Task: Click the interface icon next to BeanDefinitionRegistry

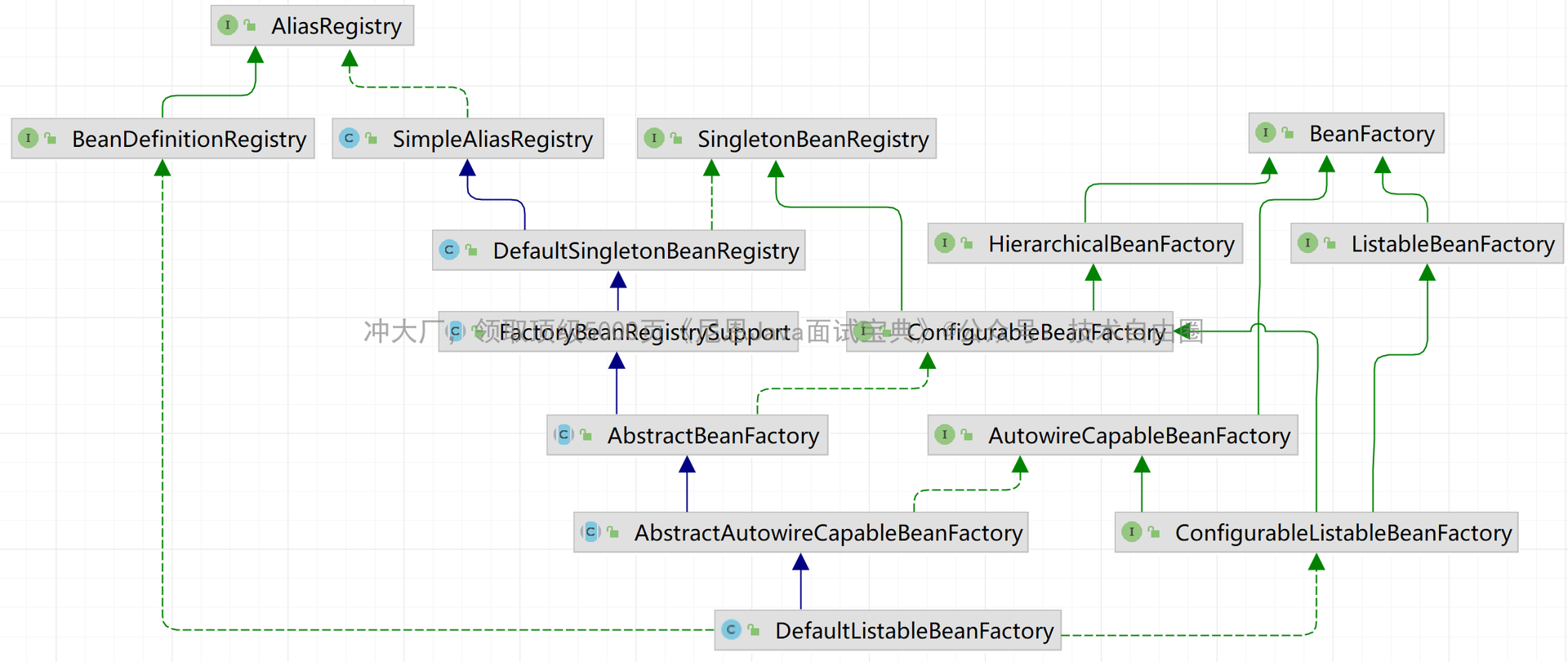Action: (x=29, y=138)
